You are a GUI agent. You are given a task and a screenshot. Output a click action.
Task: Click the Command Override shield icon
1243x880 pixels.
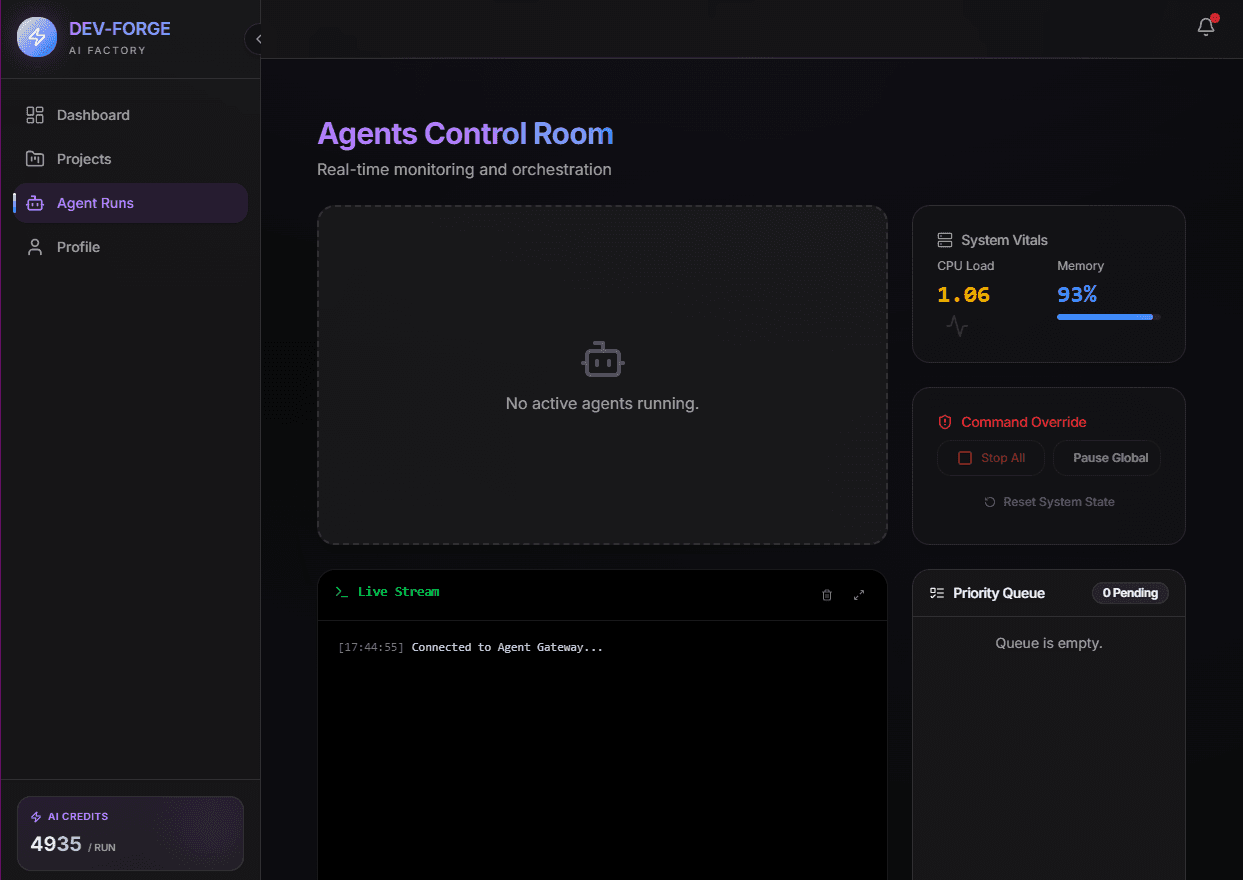click(945, 422)
